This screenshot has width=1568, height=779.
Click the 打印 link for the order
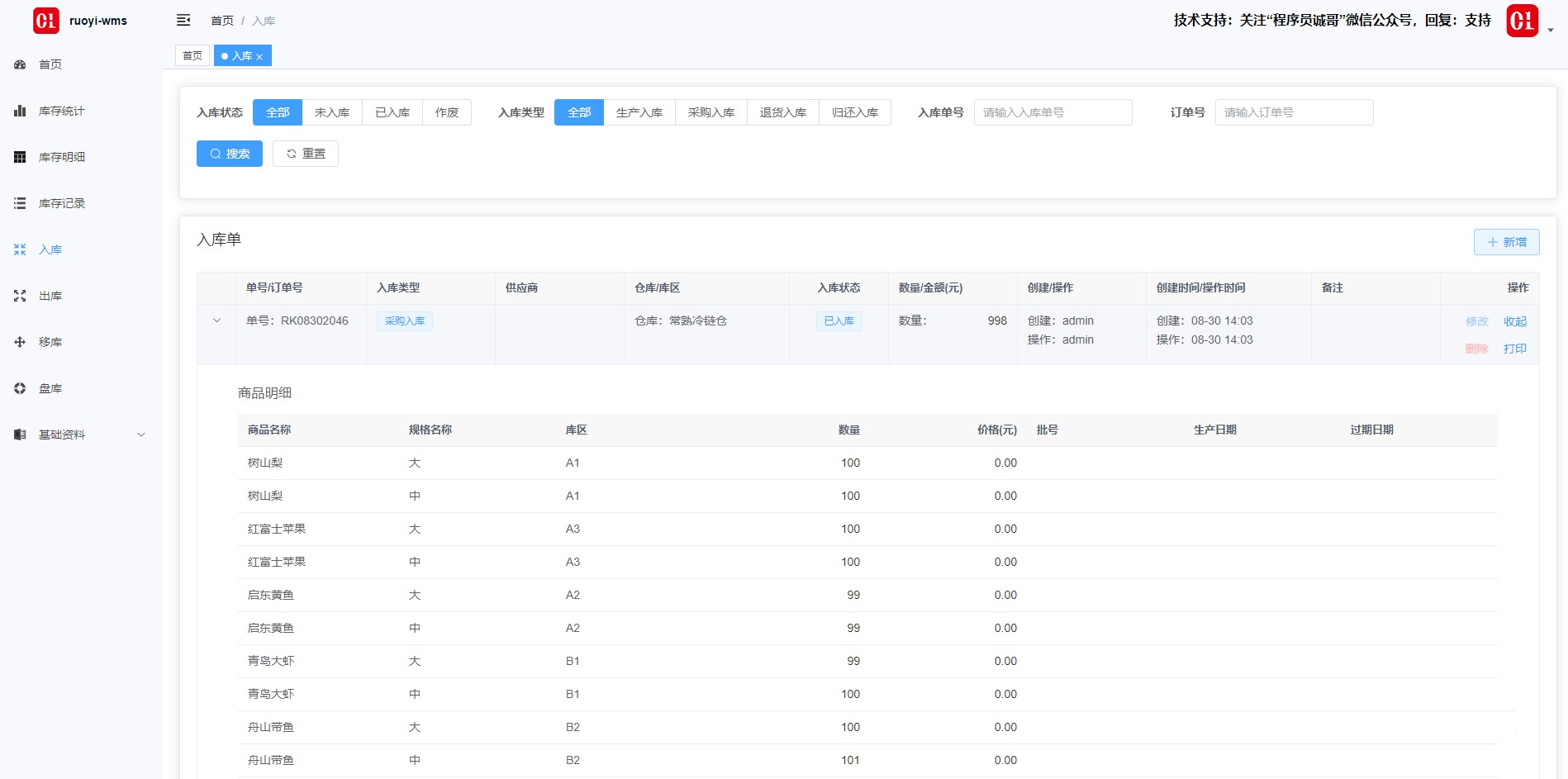(1514, 349)
